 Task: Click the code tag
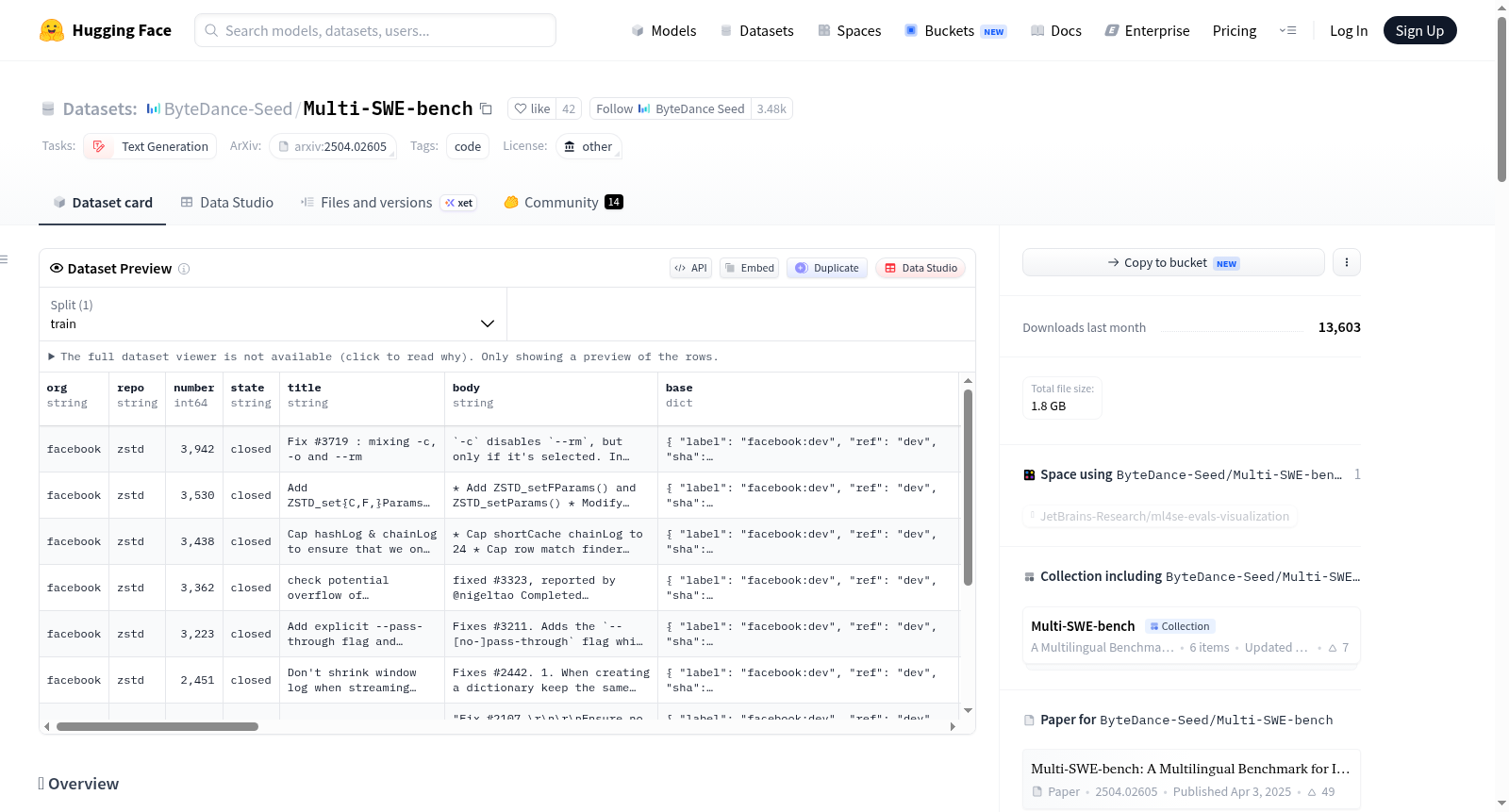point(468,146)
